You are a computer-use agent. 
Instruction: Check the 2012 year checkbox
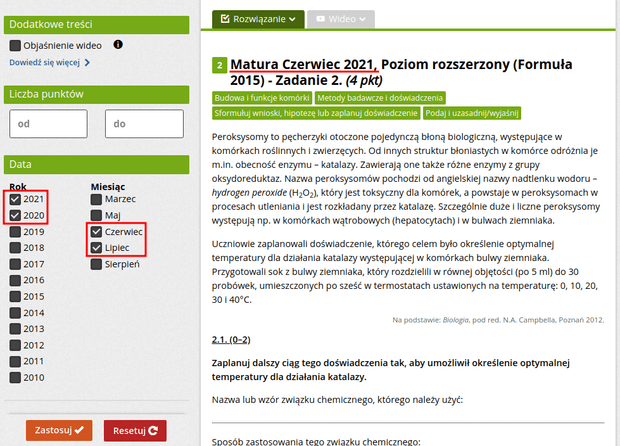pyautogui.click(x=15, y=345)
